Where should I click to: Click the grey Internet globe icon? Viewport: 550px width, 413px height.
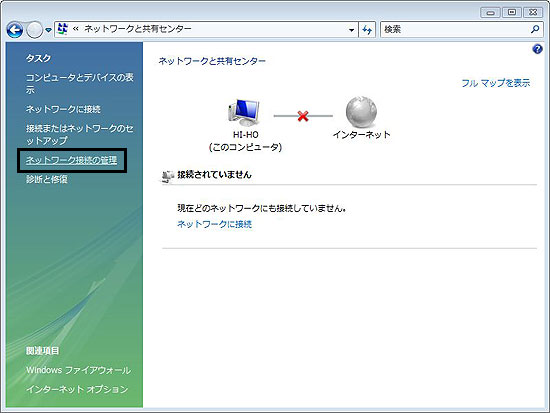click(361, 112)
